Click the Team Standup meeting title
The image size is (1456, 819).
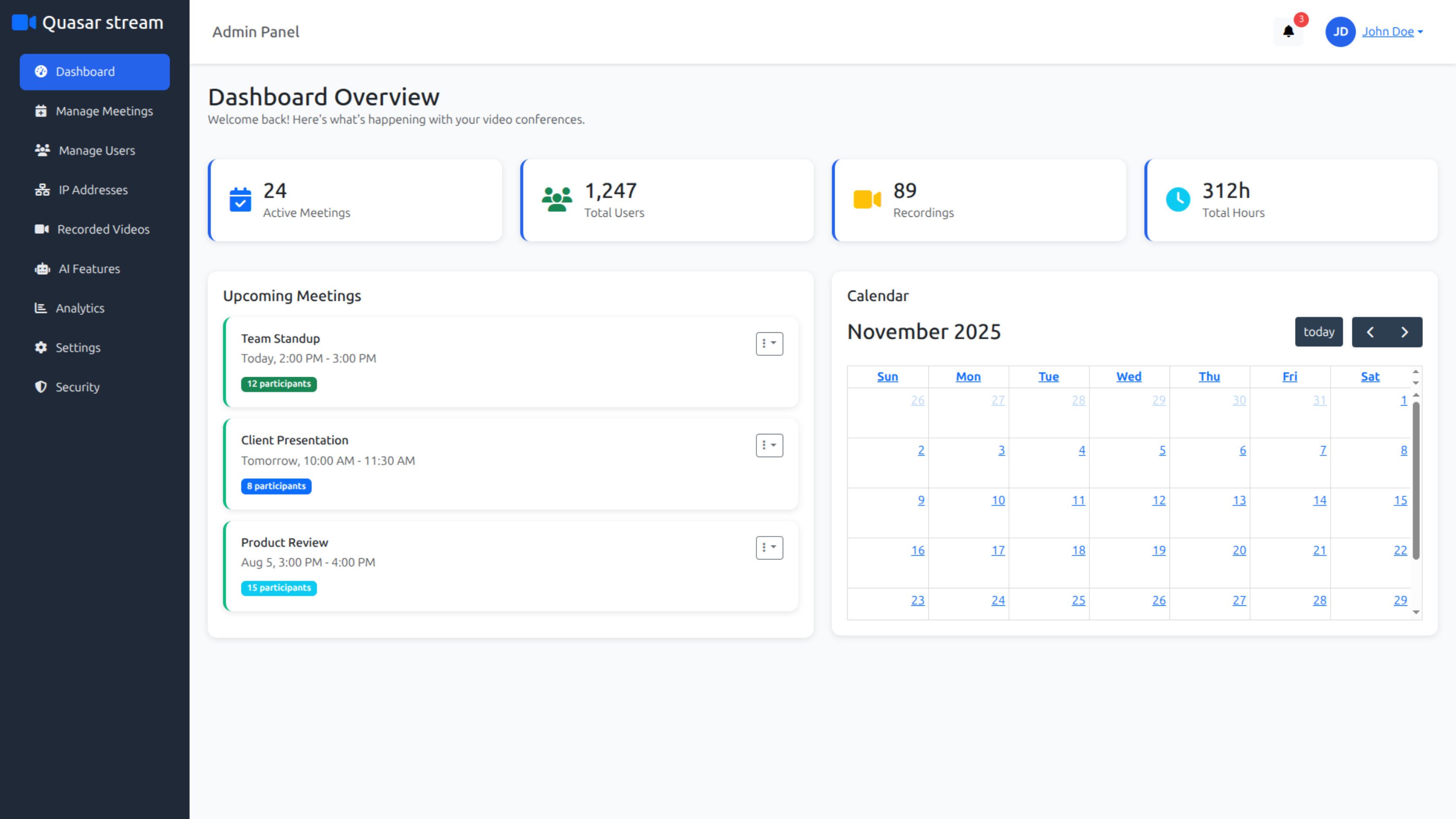click(280, 338)
